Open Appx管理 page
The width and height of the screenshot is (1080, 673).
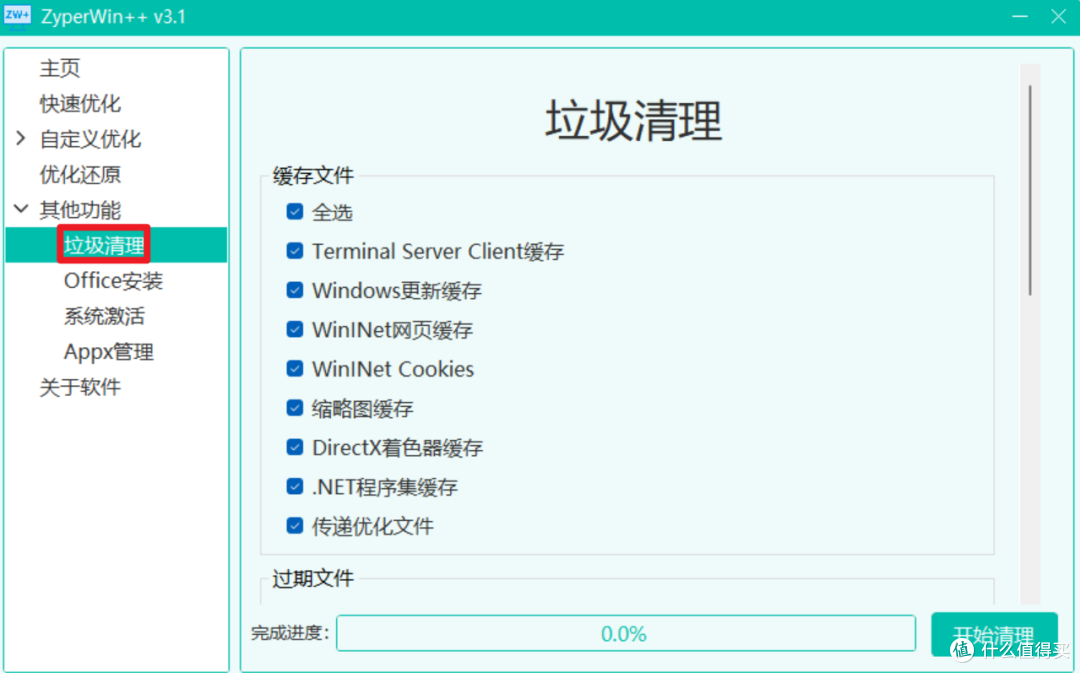pos(109,351)
